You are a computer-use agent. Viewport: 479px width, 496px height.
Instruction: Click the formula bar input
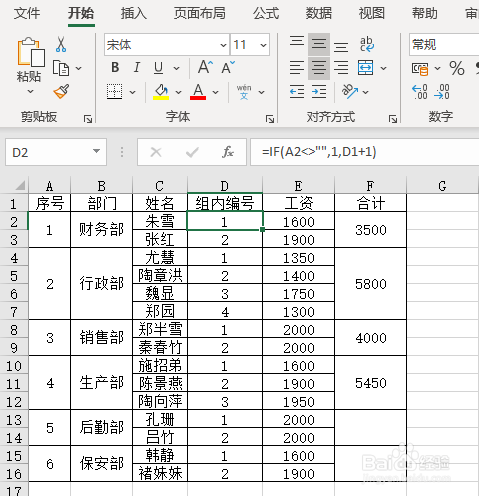pyautogui.click(x=365, y=152)
